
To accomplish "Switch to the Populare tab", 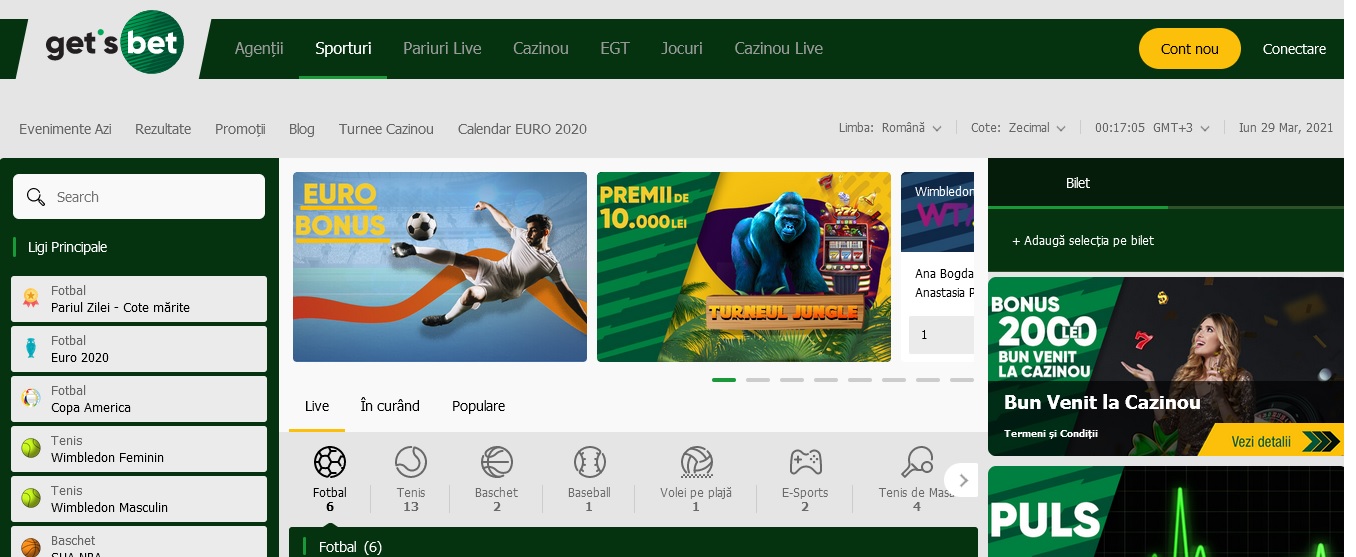I will (478, 406).
